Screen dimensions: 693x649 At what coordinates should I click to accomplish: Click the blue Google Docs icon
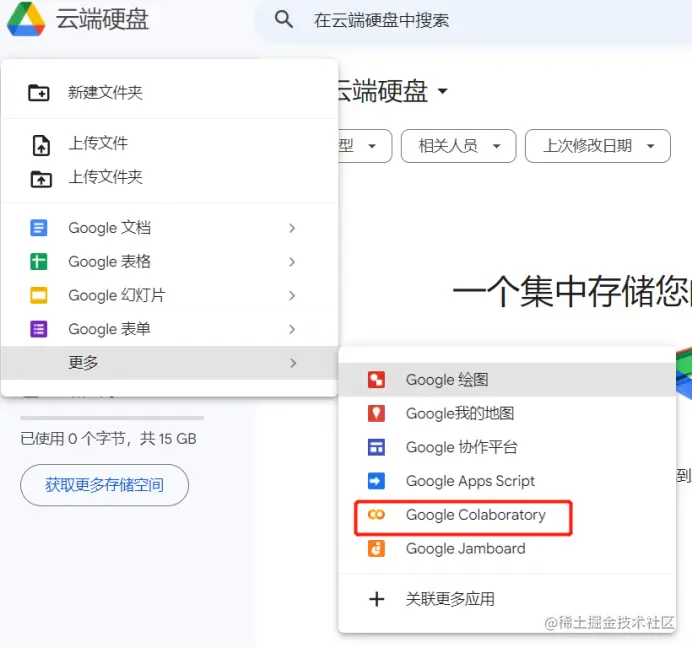tap(39, 228)
